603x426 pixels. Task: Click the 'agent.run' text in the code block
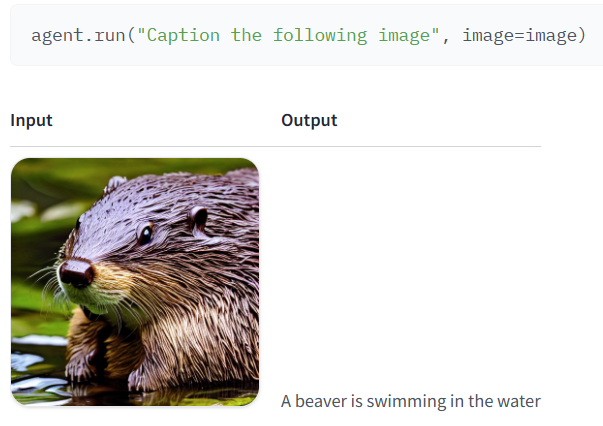click(x=78, y=36)
